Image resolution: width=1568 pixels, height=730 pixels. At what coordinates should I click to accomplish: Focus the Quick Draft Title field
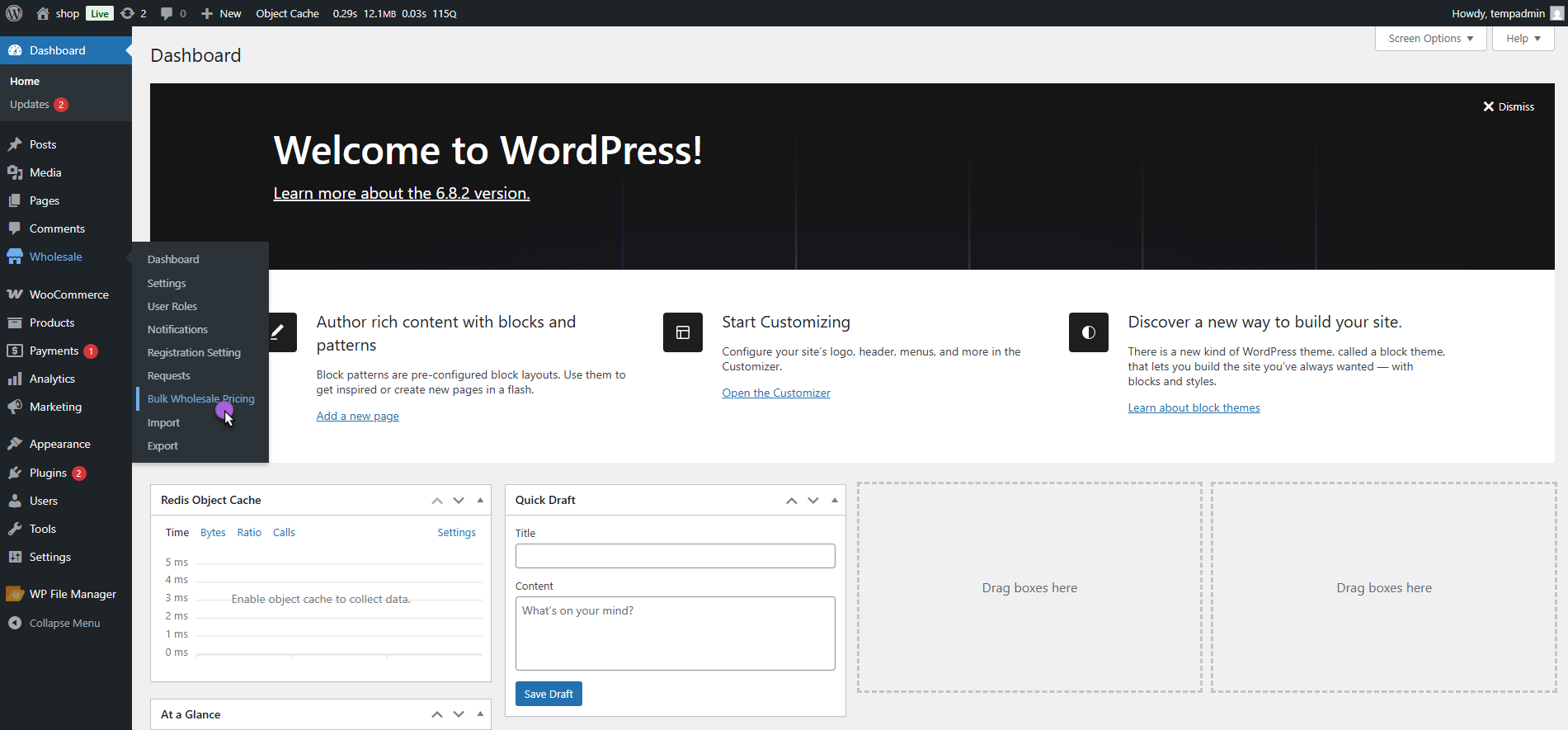pos(675,556)
